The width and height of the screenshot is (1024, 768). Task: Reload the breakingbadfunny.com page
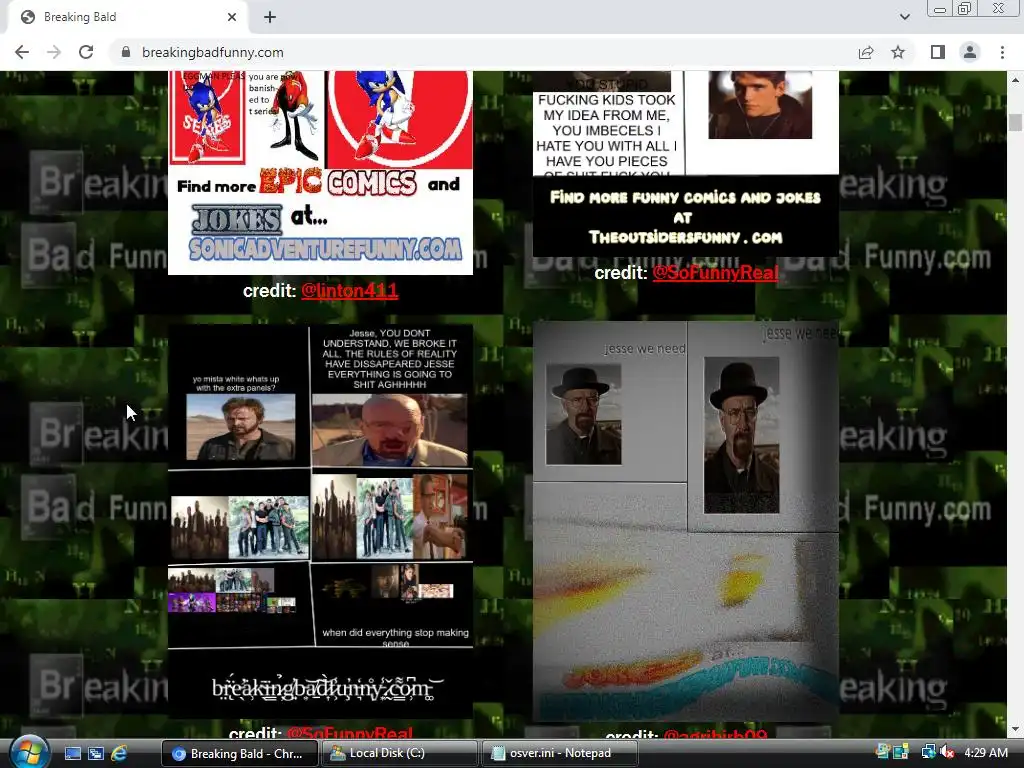pyautogui.click(x=86, y=52)
